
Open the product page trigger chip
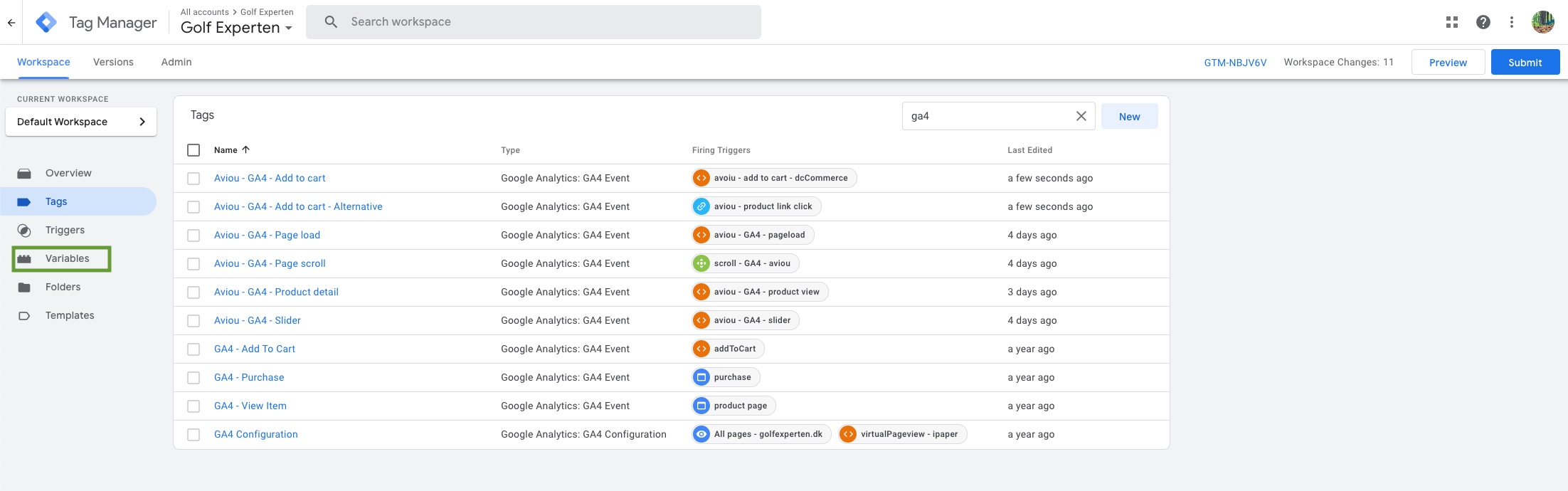click(733, 406)
